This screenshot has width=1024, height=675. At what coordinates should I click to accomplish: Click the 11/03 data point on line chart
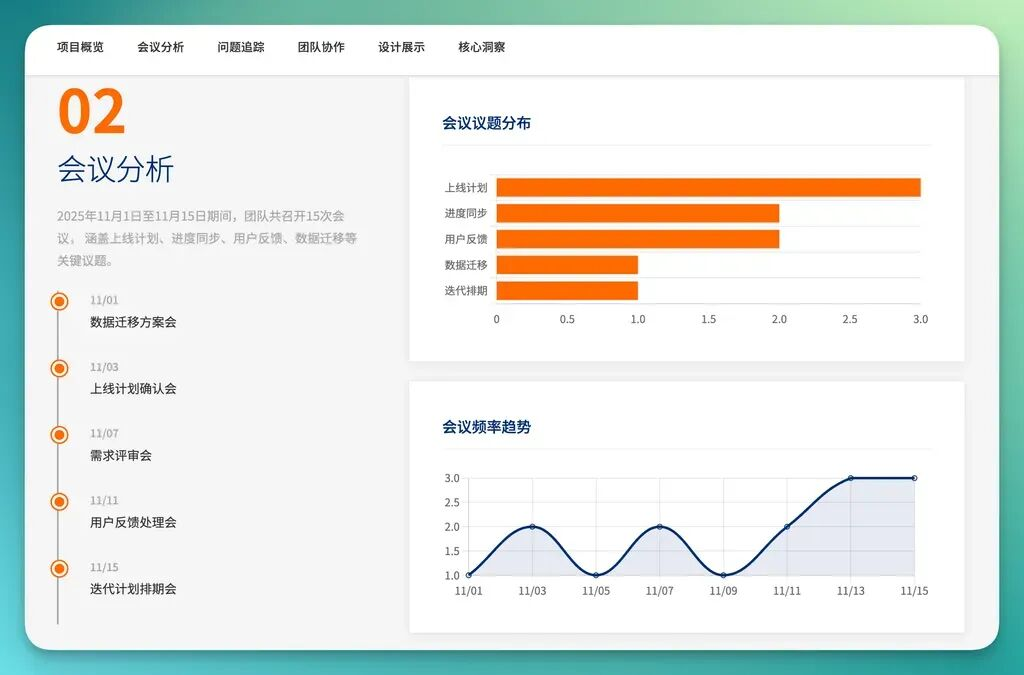pos(532,526)
